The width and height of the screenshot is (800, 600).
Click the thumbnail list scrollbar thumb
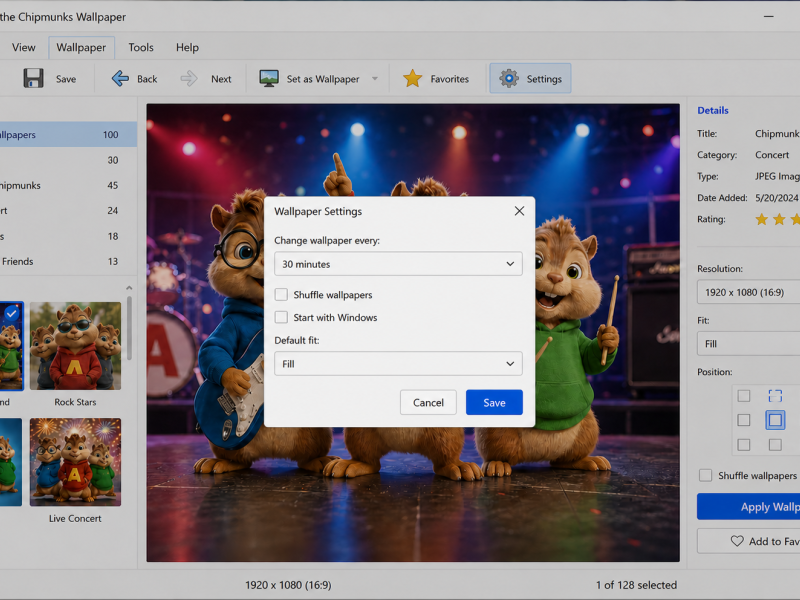pos(129,327)
